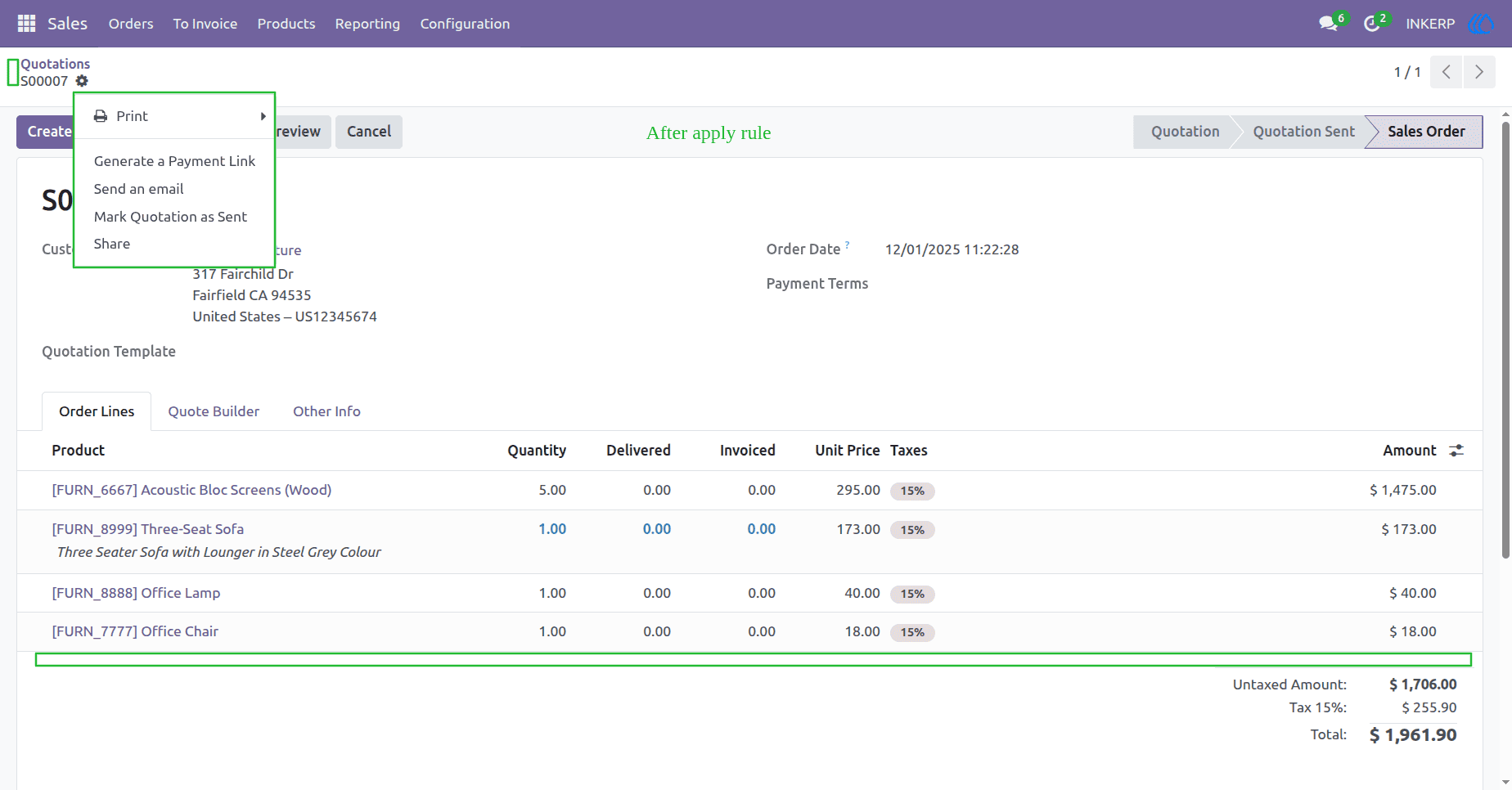
Task: Select the Share menu entry
Action: tap(112, 244)
